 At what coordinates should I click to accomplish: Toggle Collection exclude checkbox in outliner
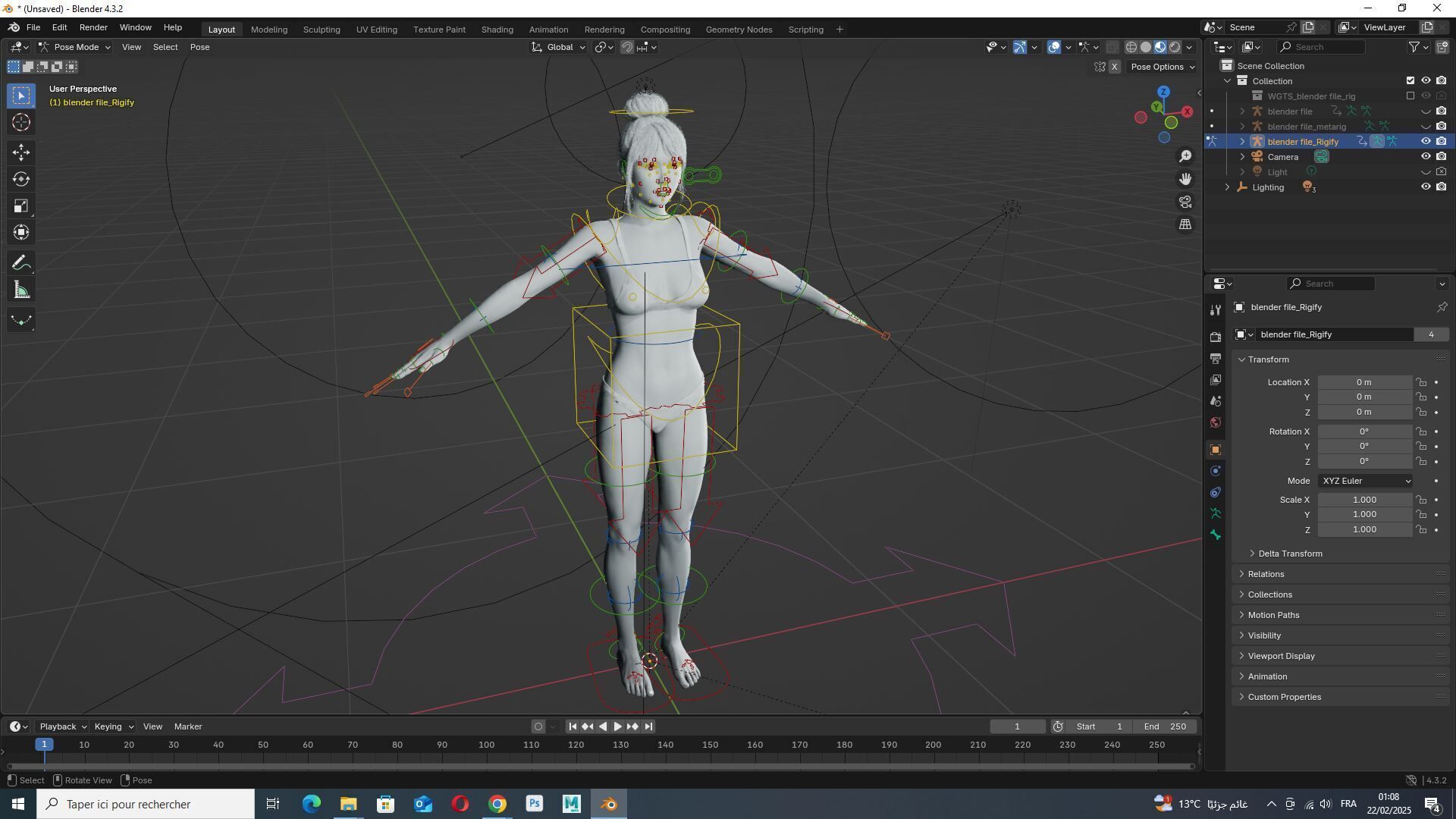point(1410,80)
